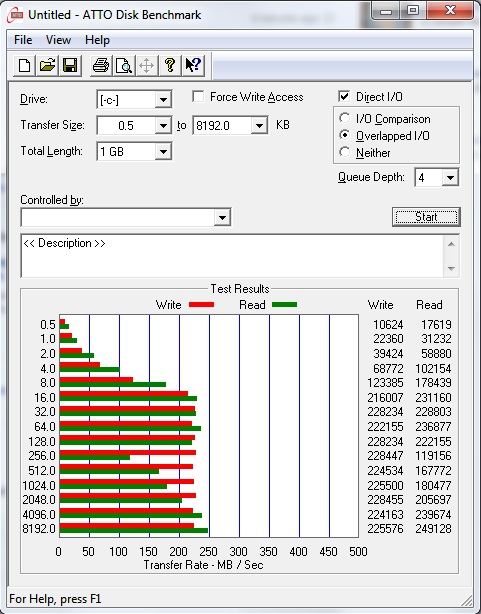Select the Overlapped I/O radio option
The height and width of the screenshot is (614, 481).
pos(345,135)
